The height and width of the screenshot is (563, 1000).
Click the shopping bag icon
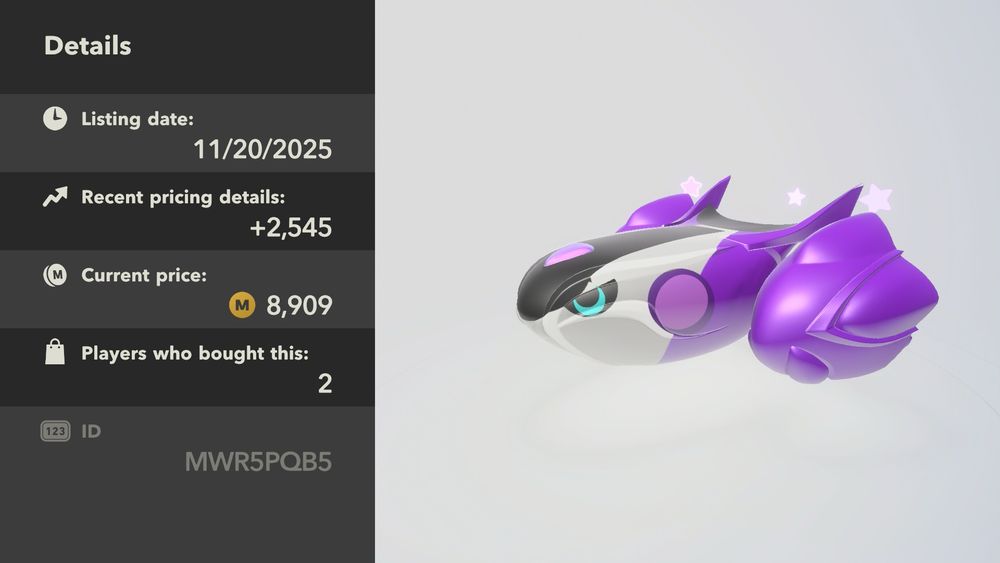55,352
